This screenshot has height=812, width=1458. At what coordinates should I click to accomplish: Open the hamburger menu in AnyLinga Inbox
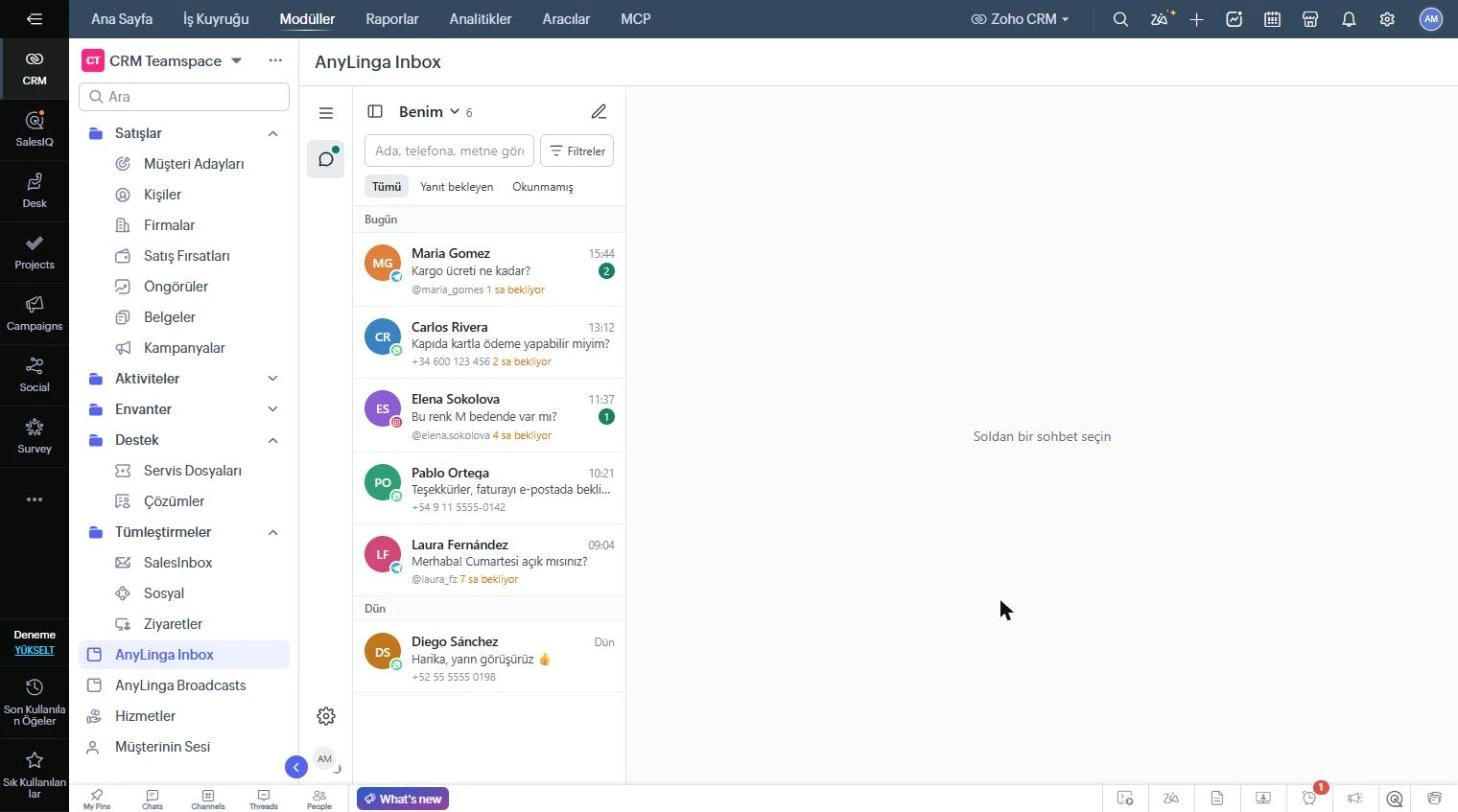point(326,113)
